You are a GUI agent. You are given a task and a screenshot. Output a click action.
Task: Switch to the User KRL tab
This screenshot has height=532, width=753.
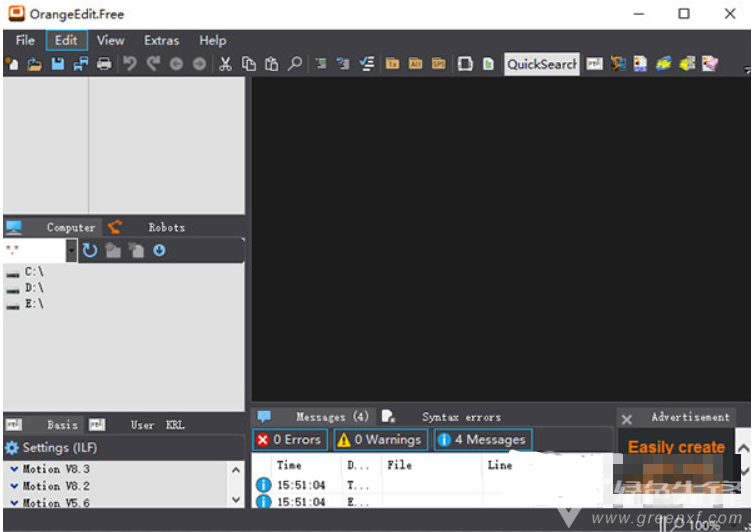coord(138,425)
